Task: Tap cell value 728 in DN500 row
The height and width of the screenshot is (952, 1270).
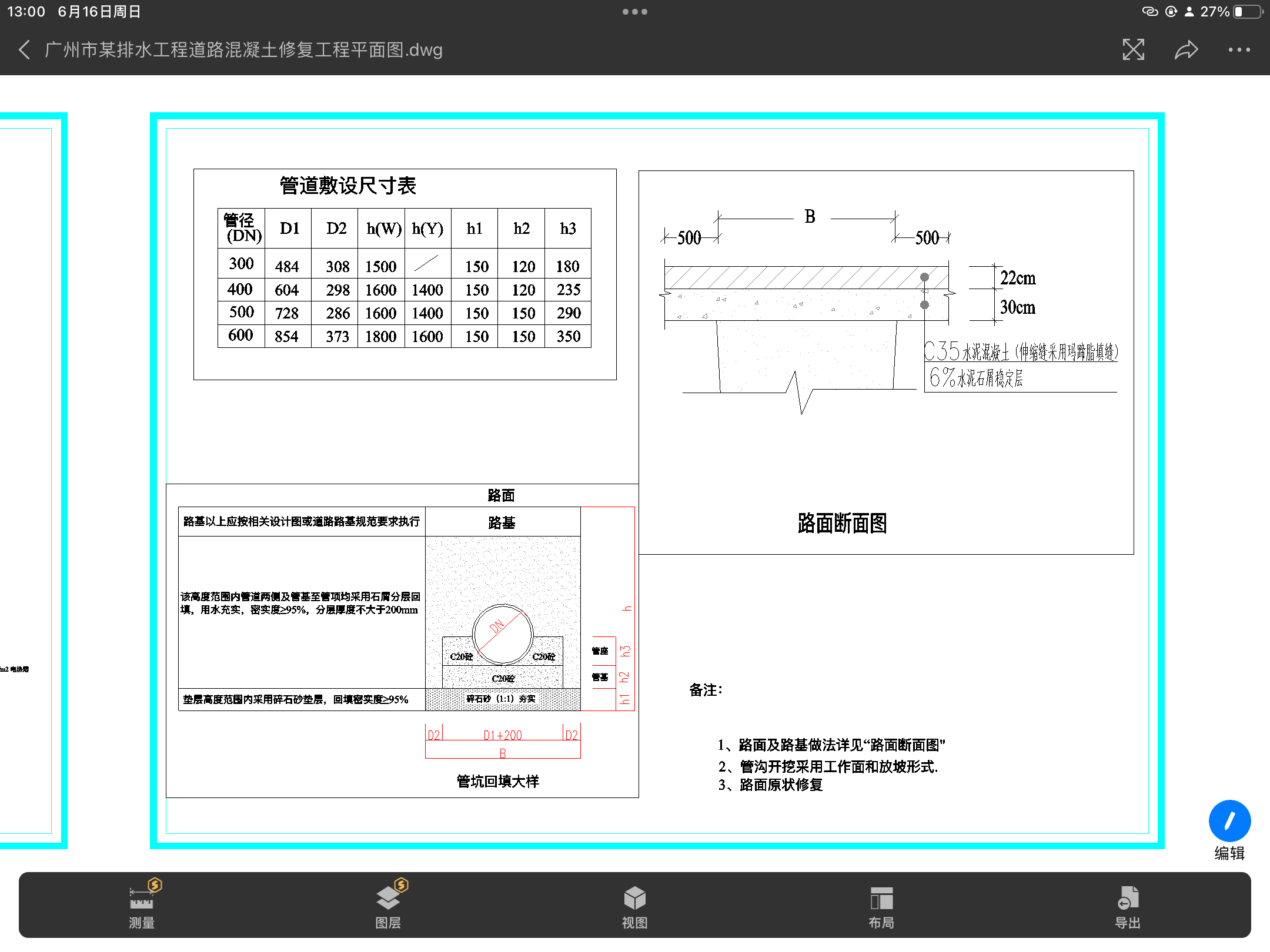Action: (x=287, y=313)
